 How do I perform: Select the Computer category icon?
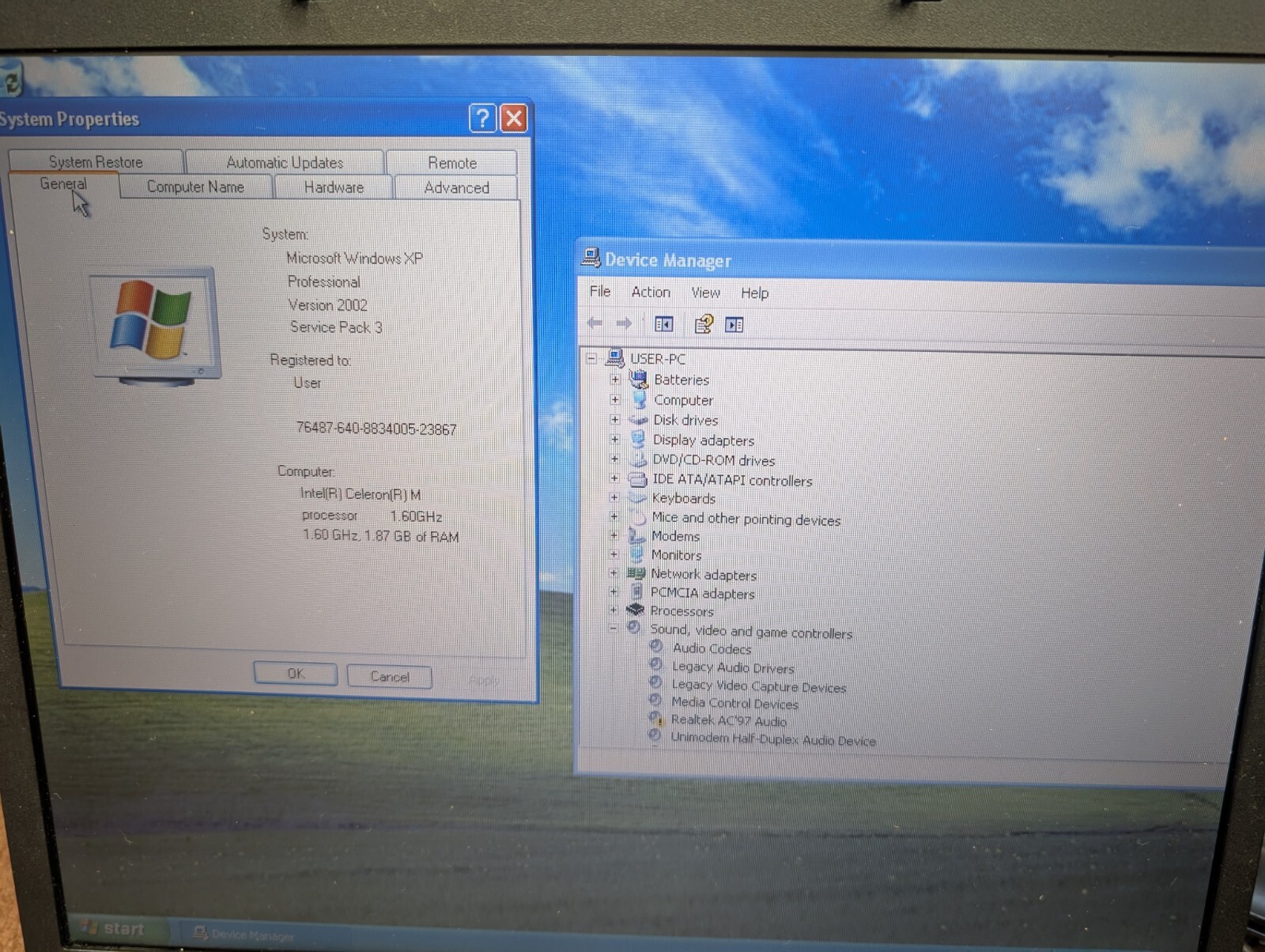pos(639,399)
